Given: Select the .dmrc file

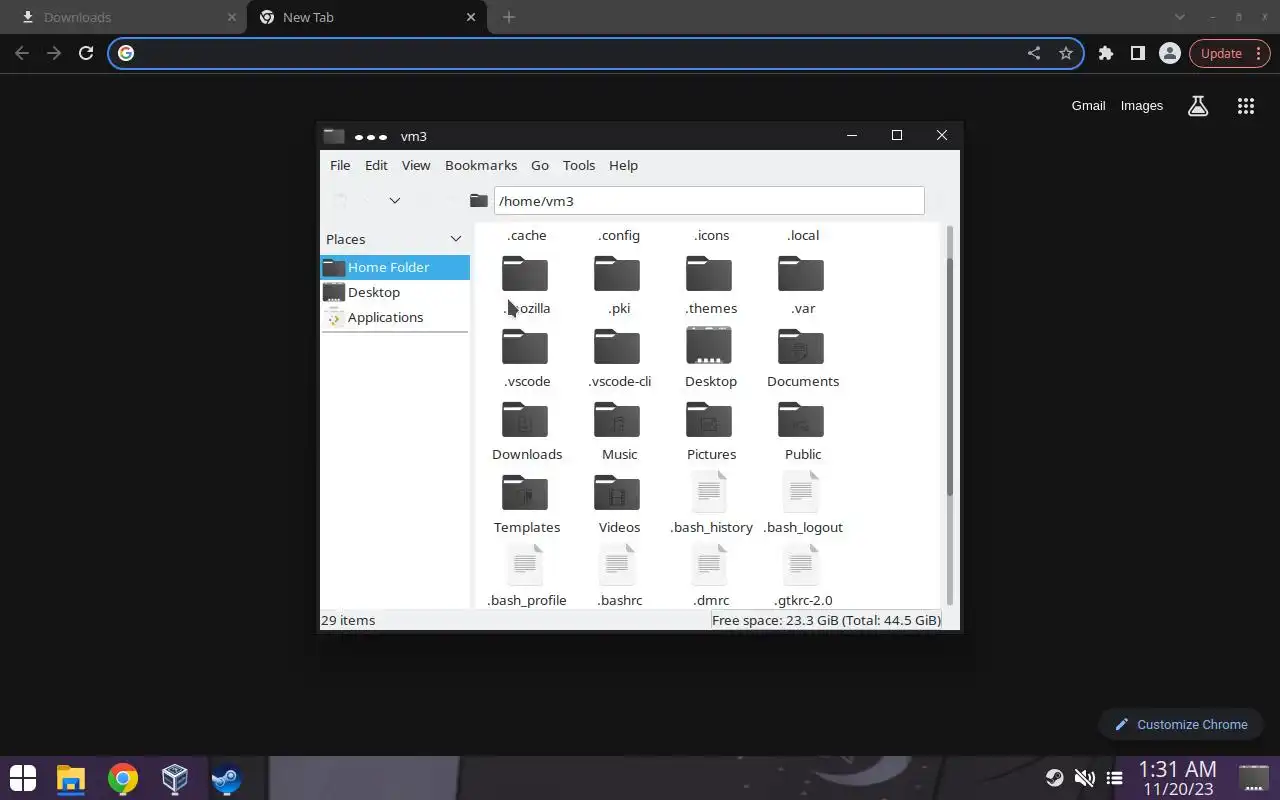Looking at the screenshot, I should [709, 565].
